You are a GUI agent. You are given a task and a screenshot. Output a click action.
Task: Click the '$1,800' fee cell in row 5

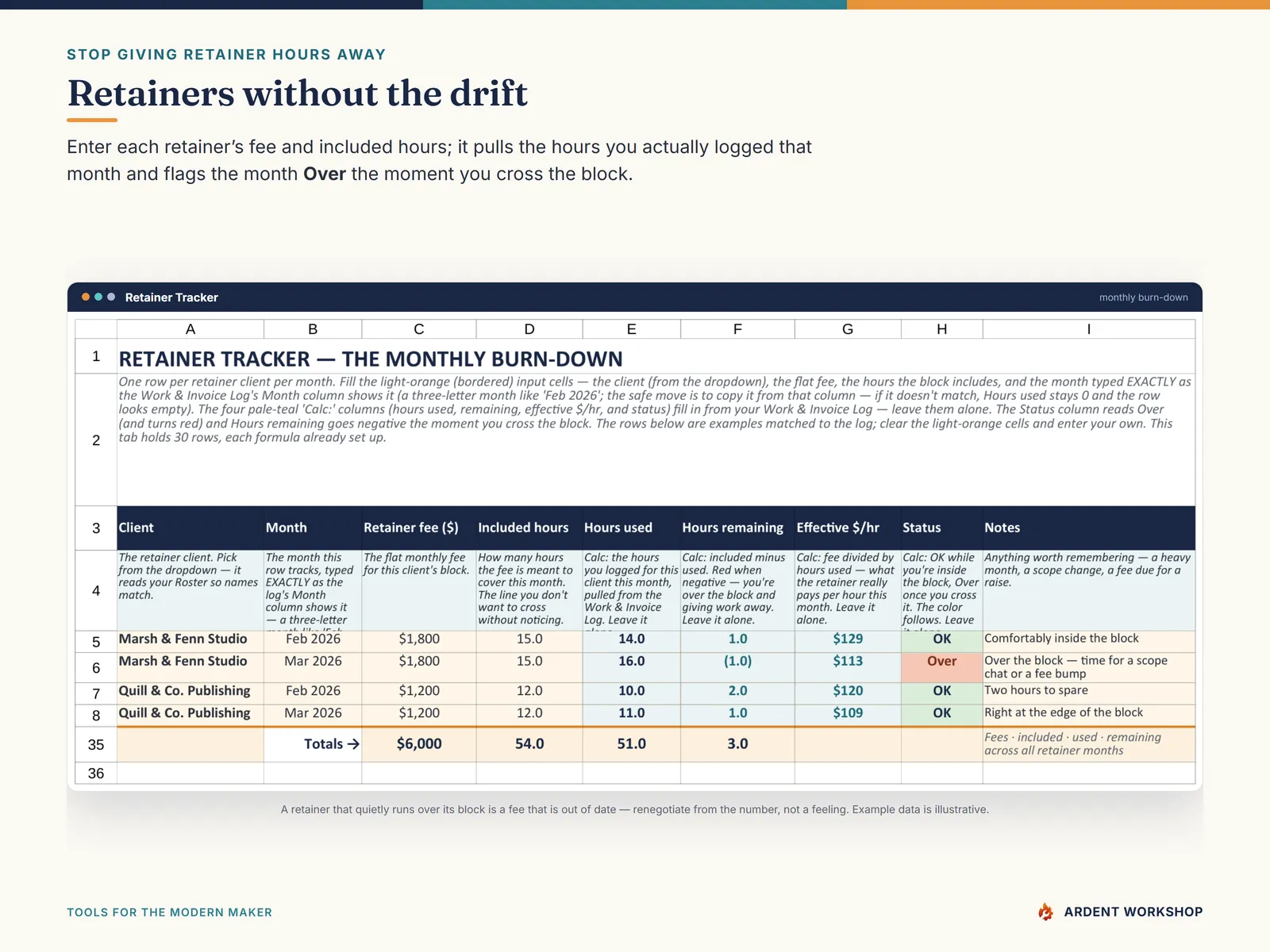419,641
